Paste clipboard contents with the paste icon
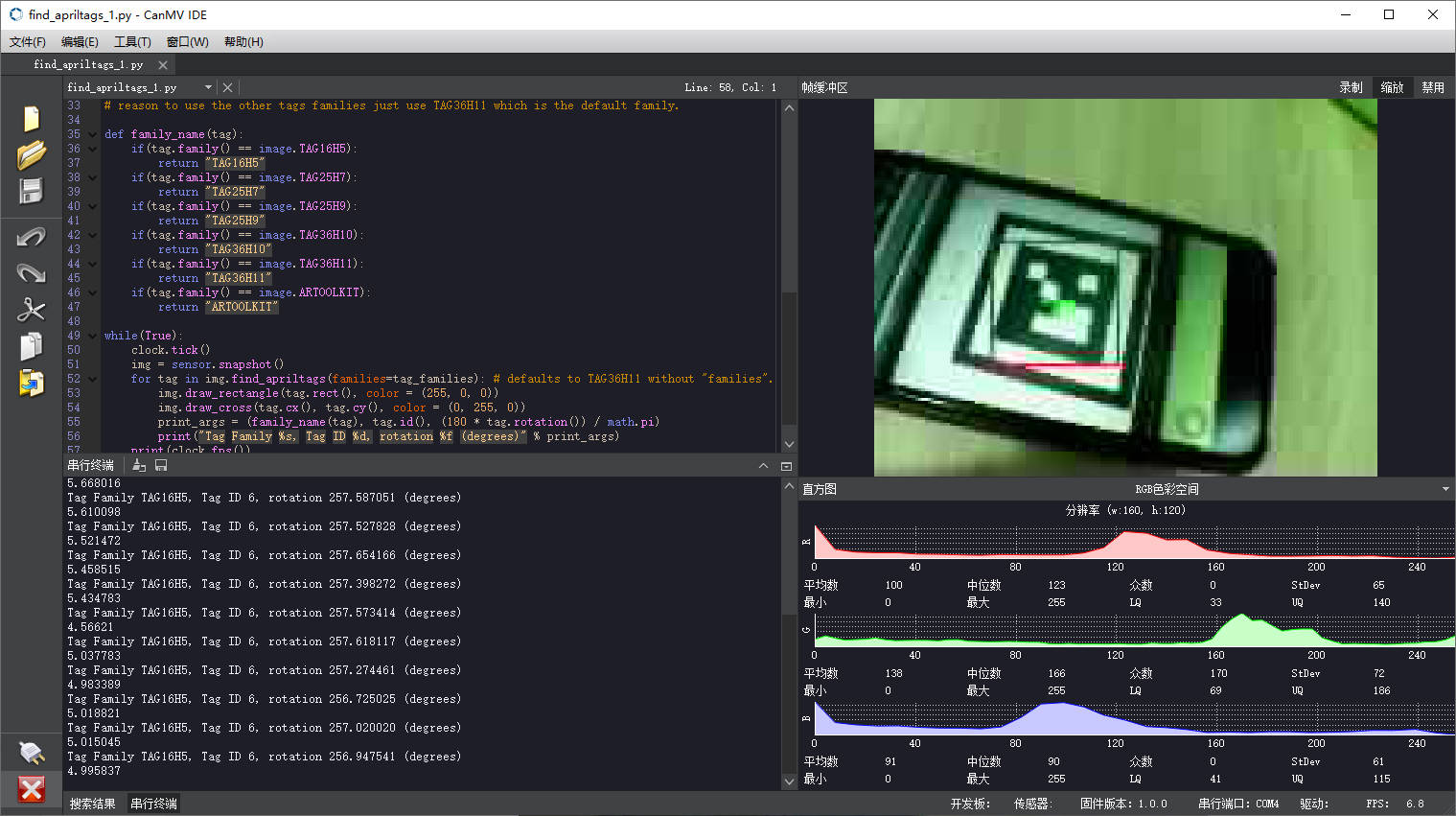The image size is (1456, 816). click(31, 383)
